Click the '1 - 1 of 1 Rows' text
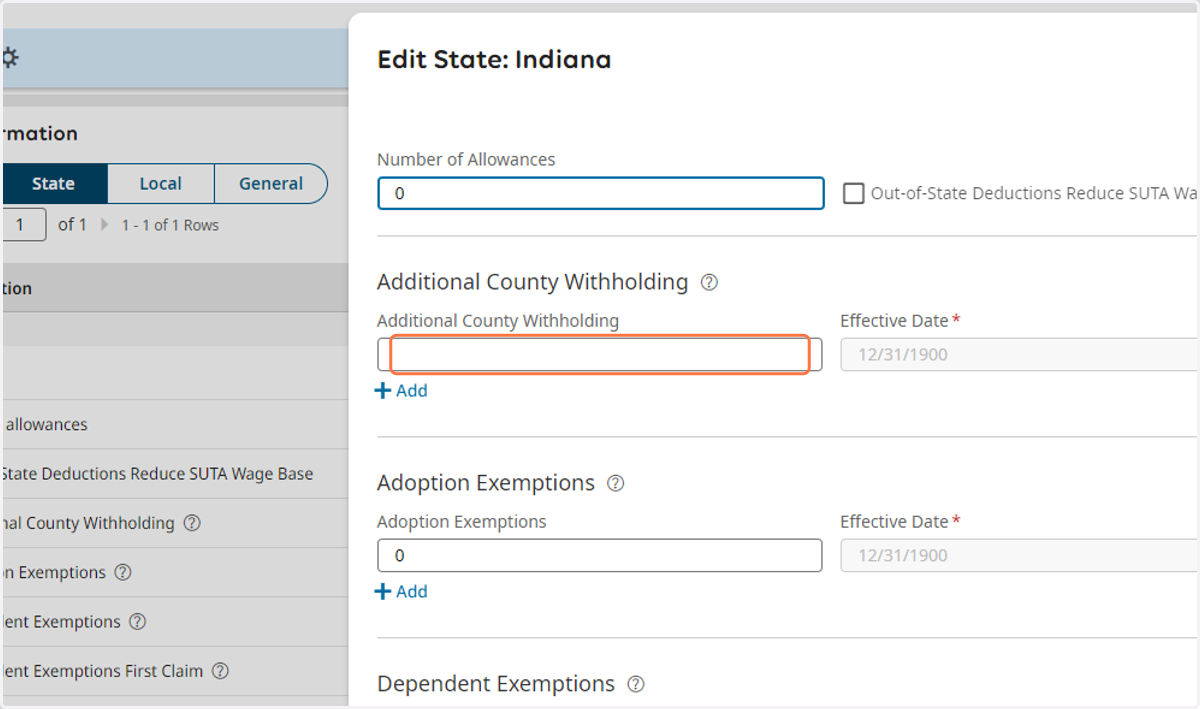 coord(170,225)
